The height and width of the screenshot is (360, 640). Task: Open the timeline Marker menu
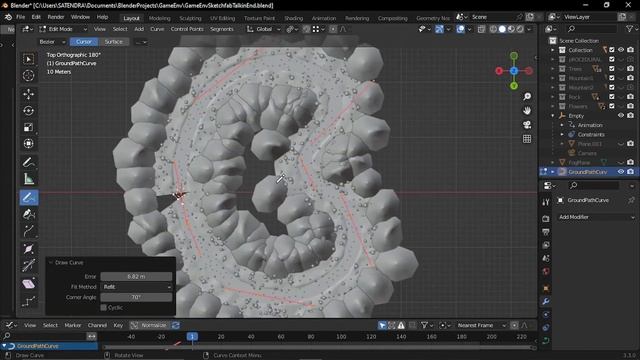pyautogui.click(x=73, y=325)
